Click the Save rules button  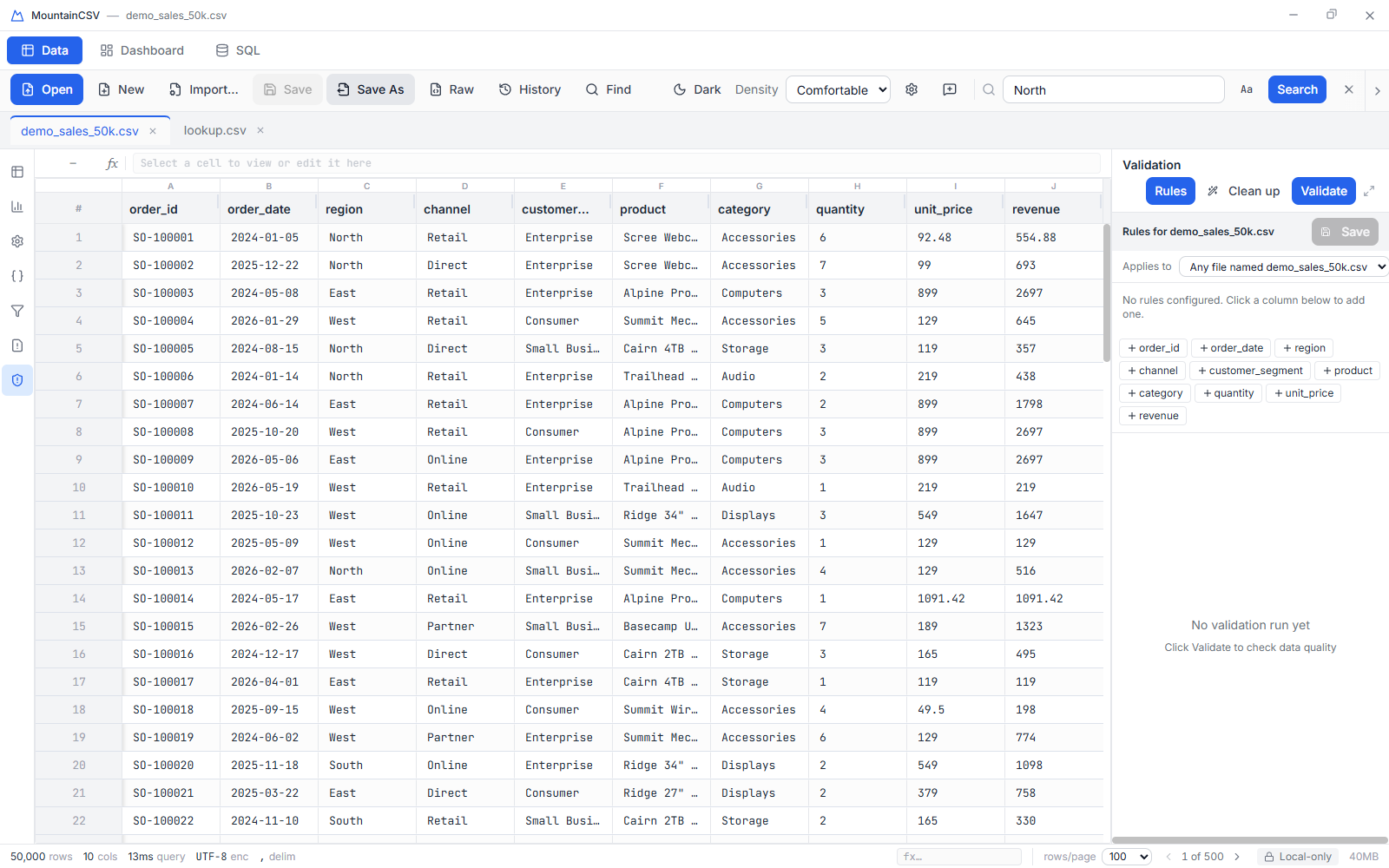point(1345,232)
